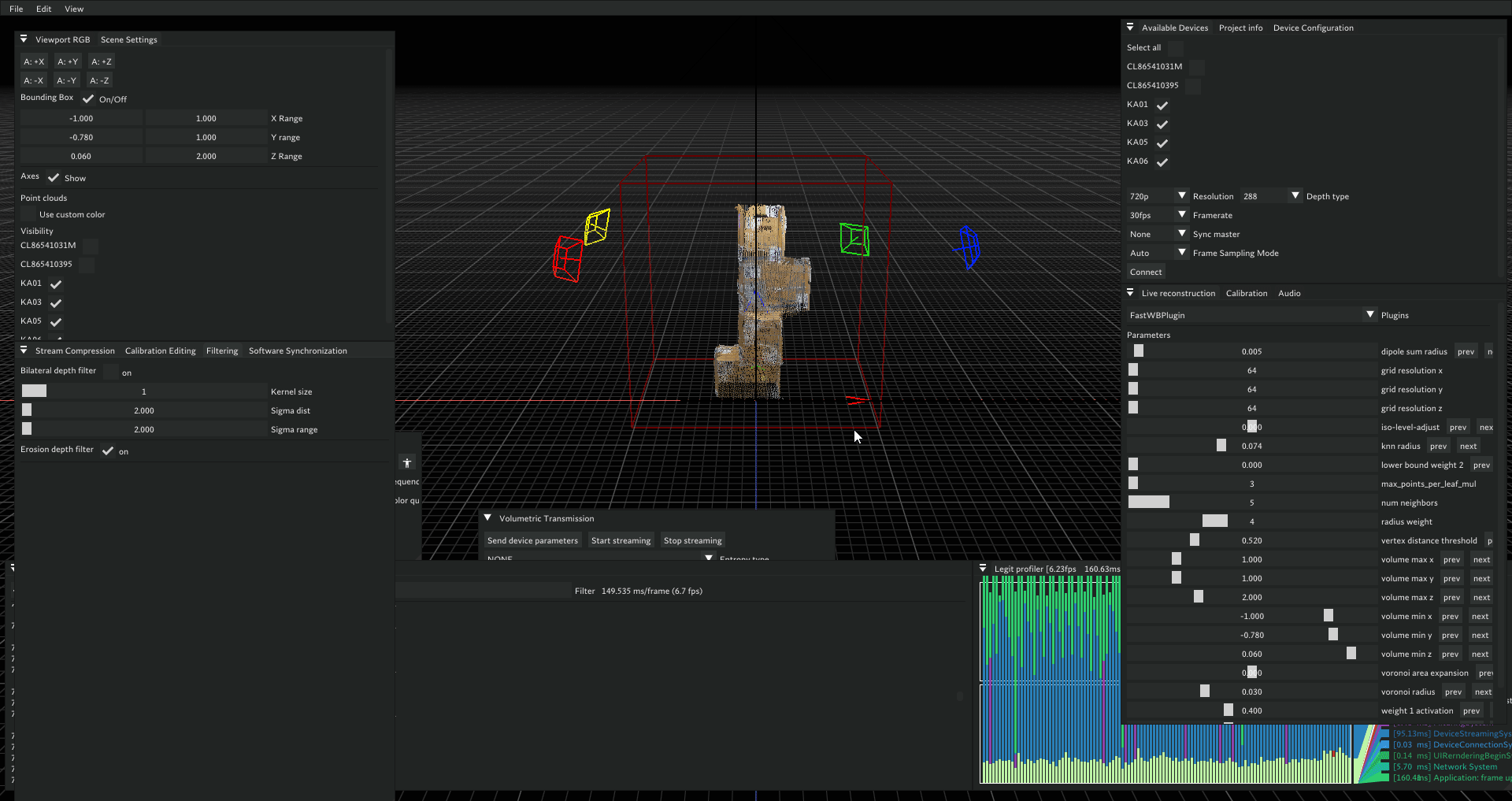1512x801 pixels.
Task: Disable the Erosion depth filter checkbox
Action: click(x=108, y=451)
